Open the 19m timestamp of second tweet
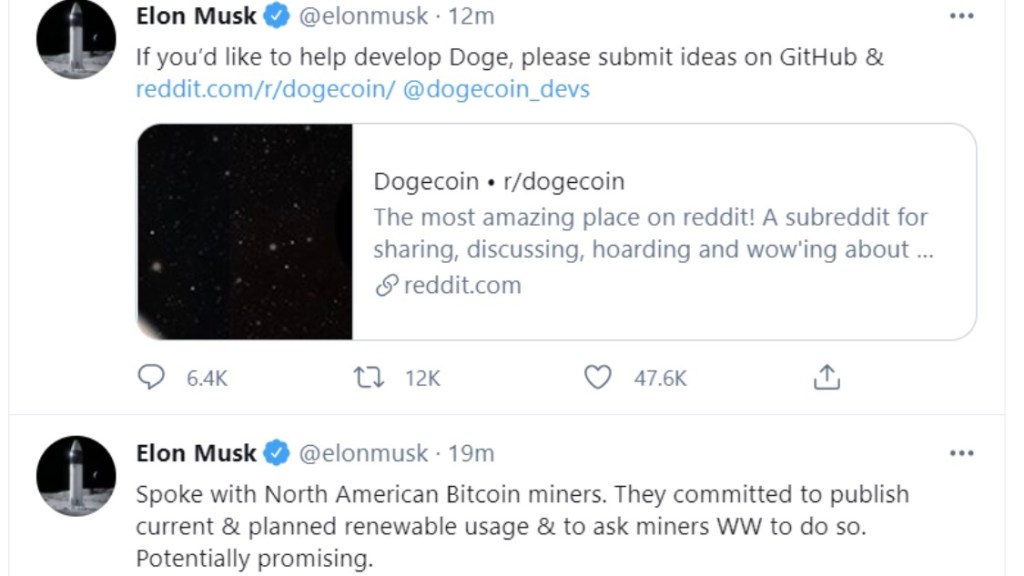1024x576 pixels. pos(471,453)
